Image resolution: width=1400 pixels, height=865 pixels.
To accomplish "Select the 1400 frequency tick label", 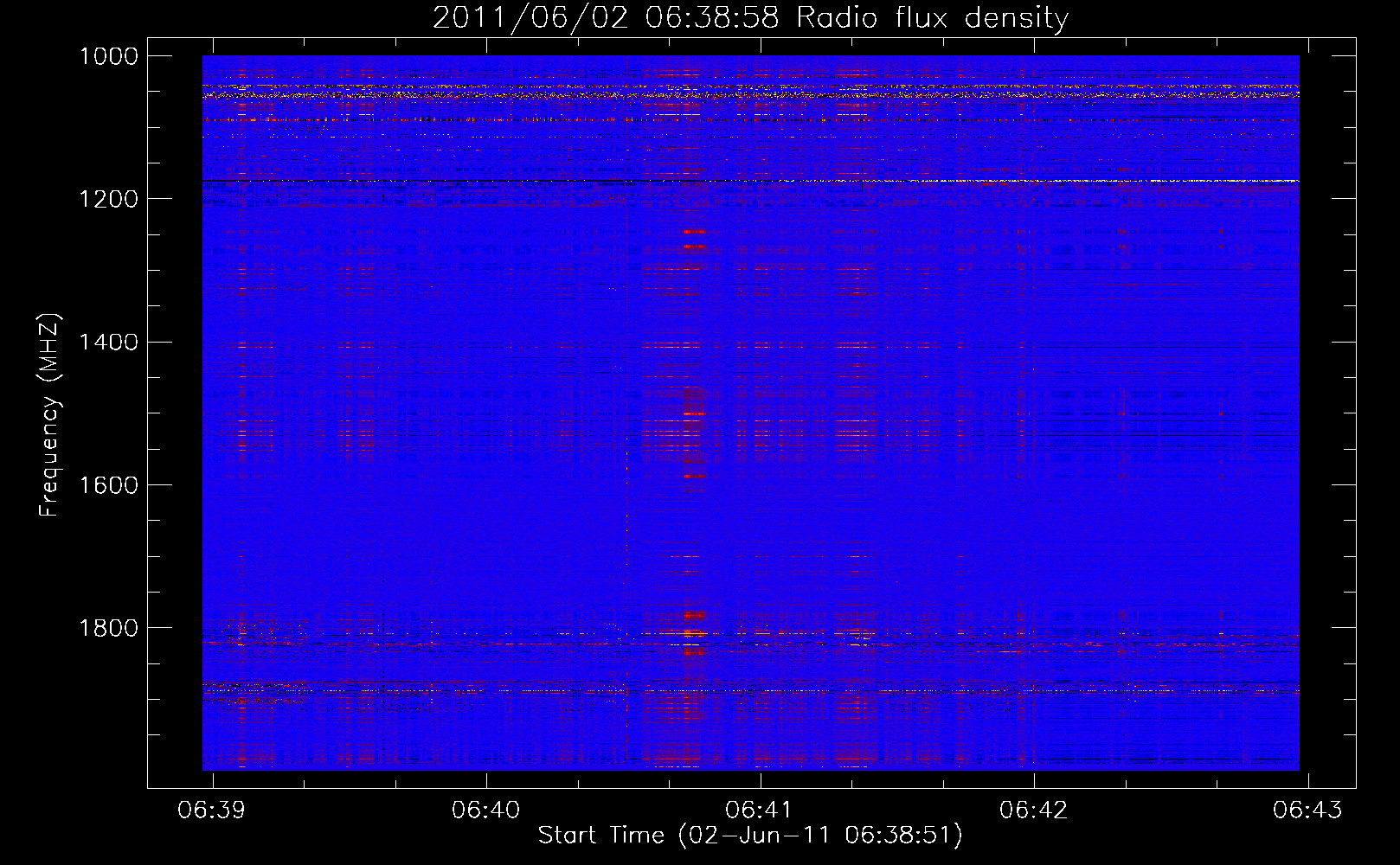I will coord(109,343).
